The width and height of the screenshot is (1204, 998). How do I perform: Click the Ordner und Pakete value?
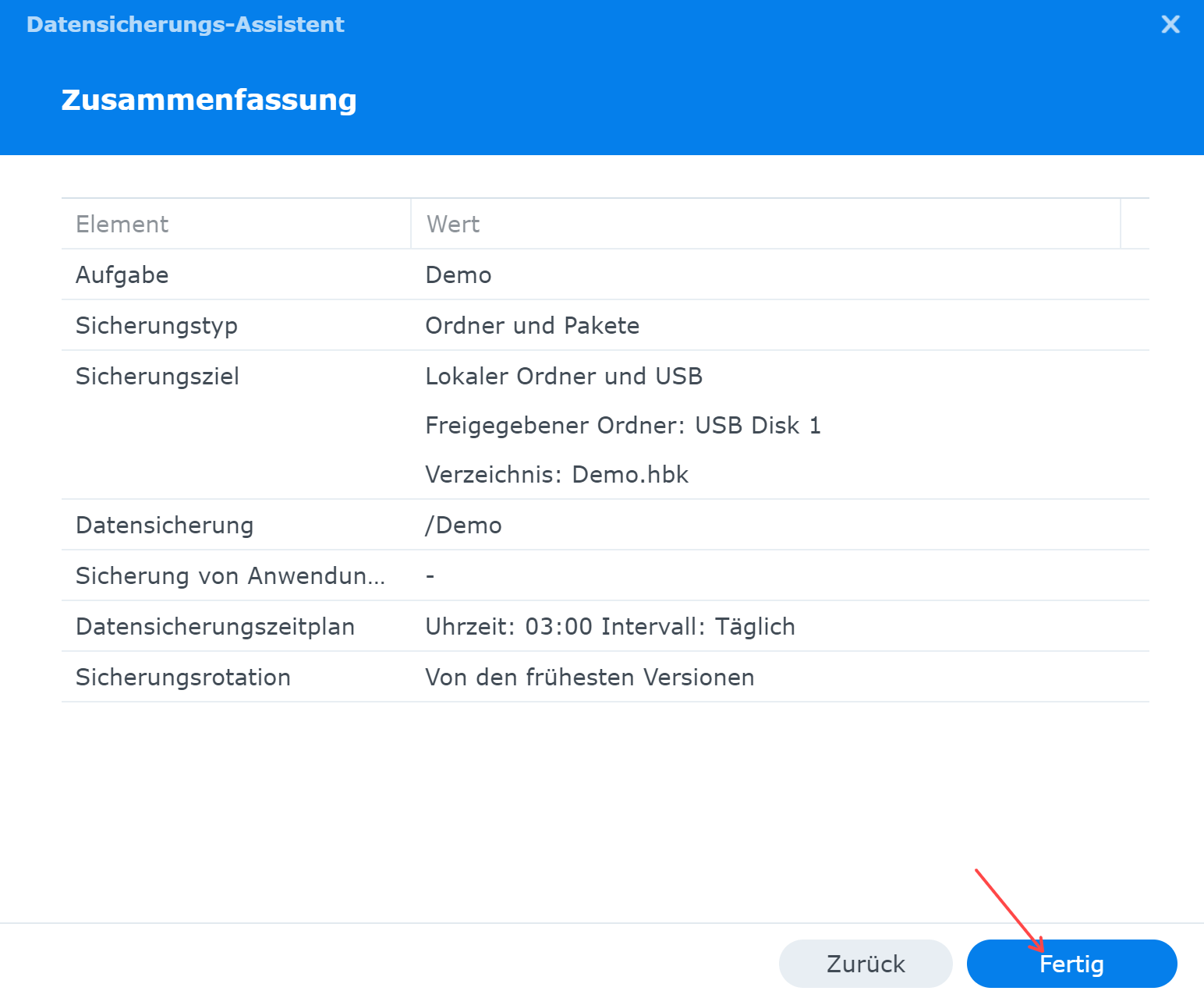coord(533,326)
